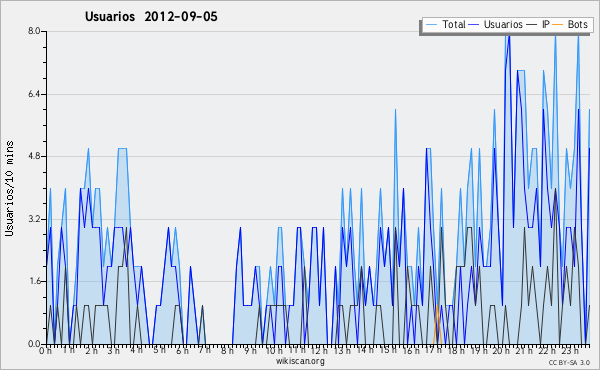600x370 pixels.
Task: Click the '1 h' x-axis label
Action: point(68,350)
